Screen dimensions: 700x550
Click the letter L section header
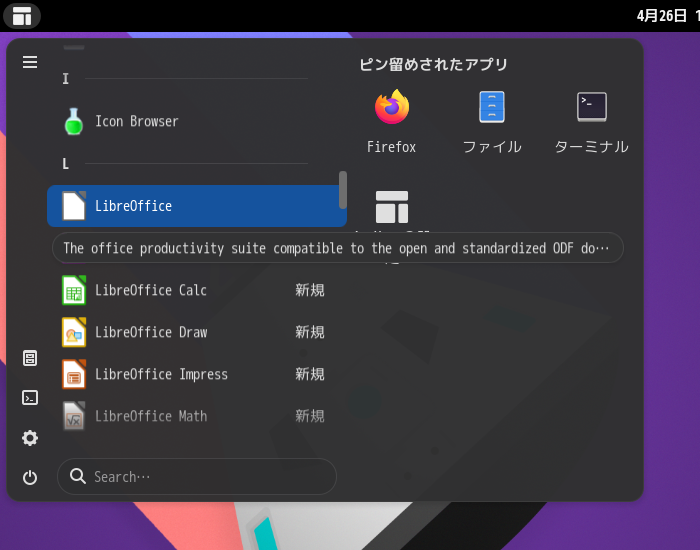(x=66, y=163)
